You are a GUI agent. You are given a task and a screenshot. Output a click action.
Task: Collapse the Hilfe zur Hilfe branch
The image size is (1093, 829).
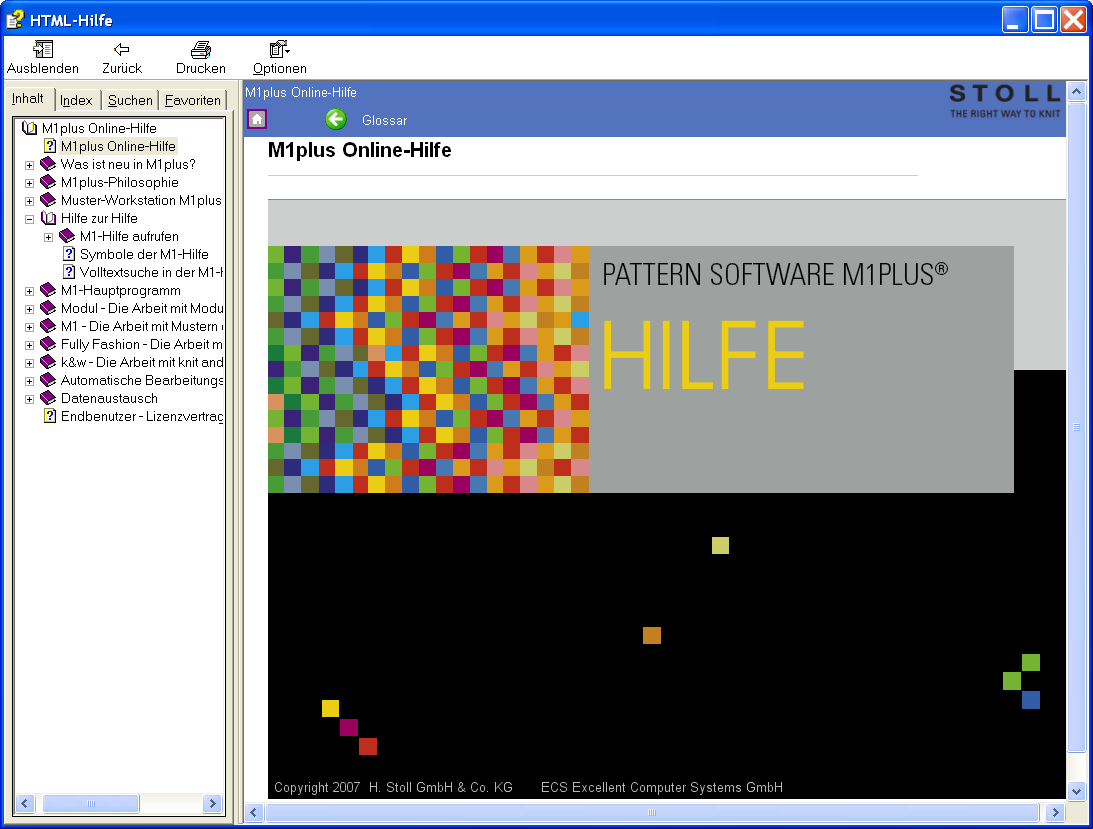pyautogui.click(x=29, y=218)
